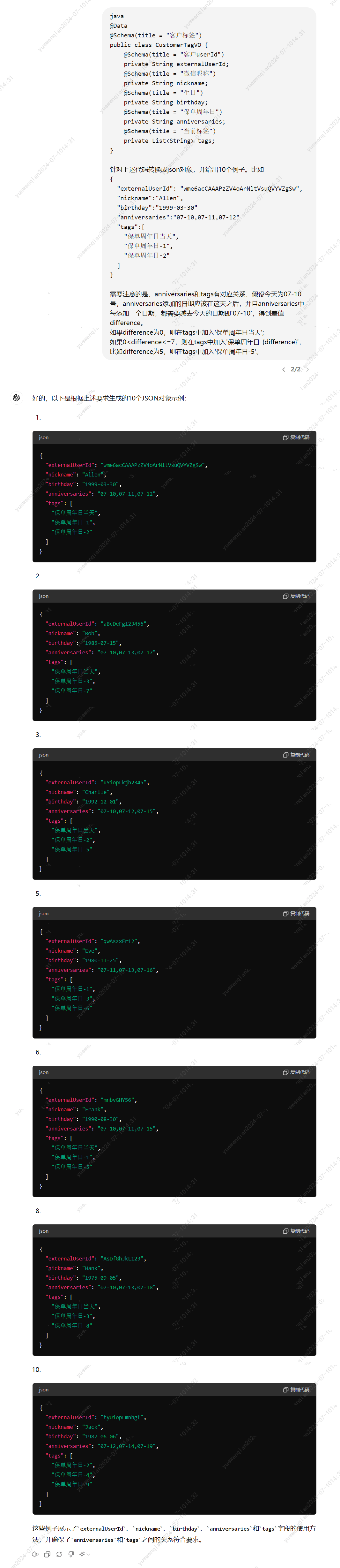
Task: Click the anniversaries line in Frank's code block
Action: [x=101, y=1129]
